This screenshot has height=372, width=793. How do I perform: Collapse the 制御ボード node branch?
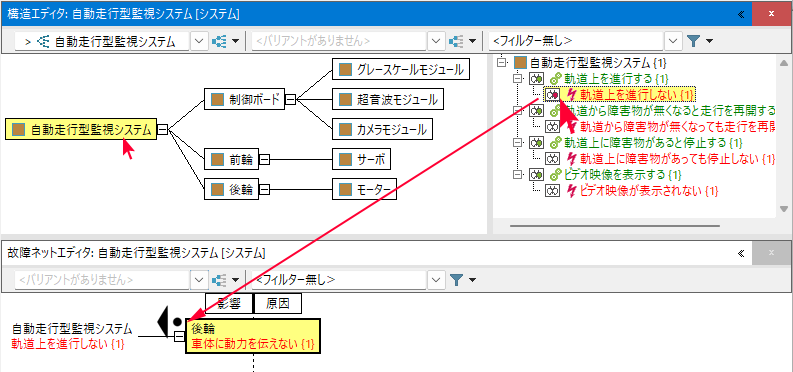[x=290, y=100]
